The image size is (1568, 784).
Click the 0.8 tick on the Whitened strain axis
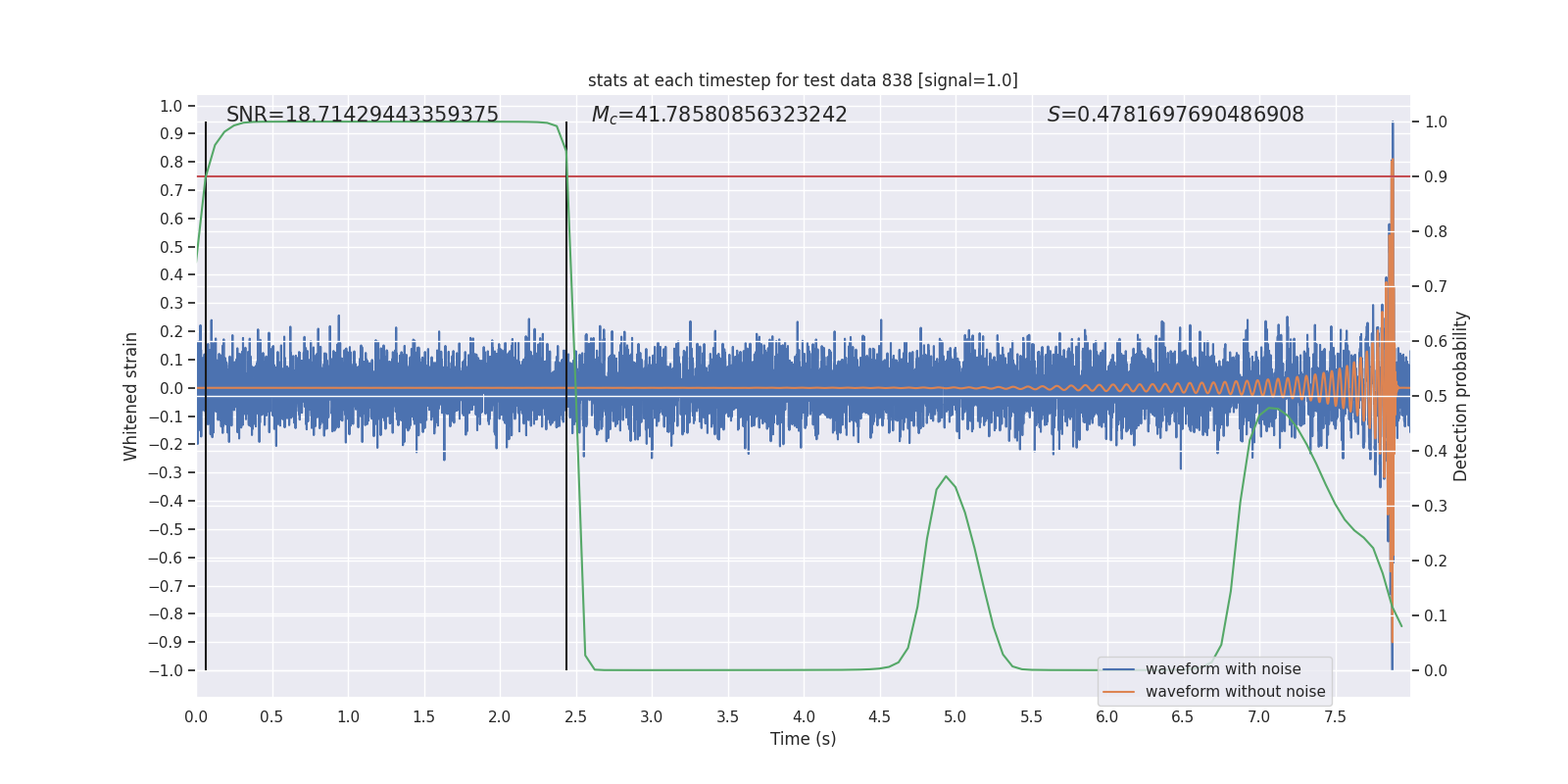pos(171,163)
